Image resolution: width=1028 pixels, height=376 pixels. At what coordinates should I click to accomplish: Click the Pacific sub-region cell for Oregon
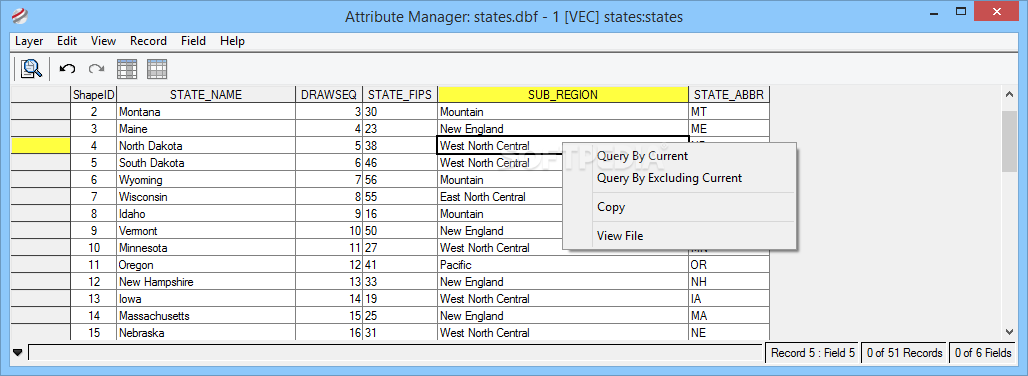563,265
